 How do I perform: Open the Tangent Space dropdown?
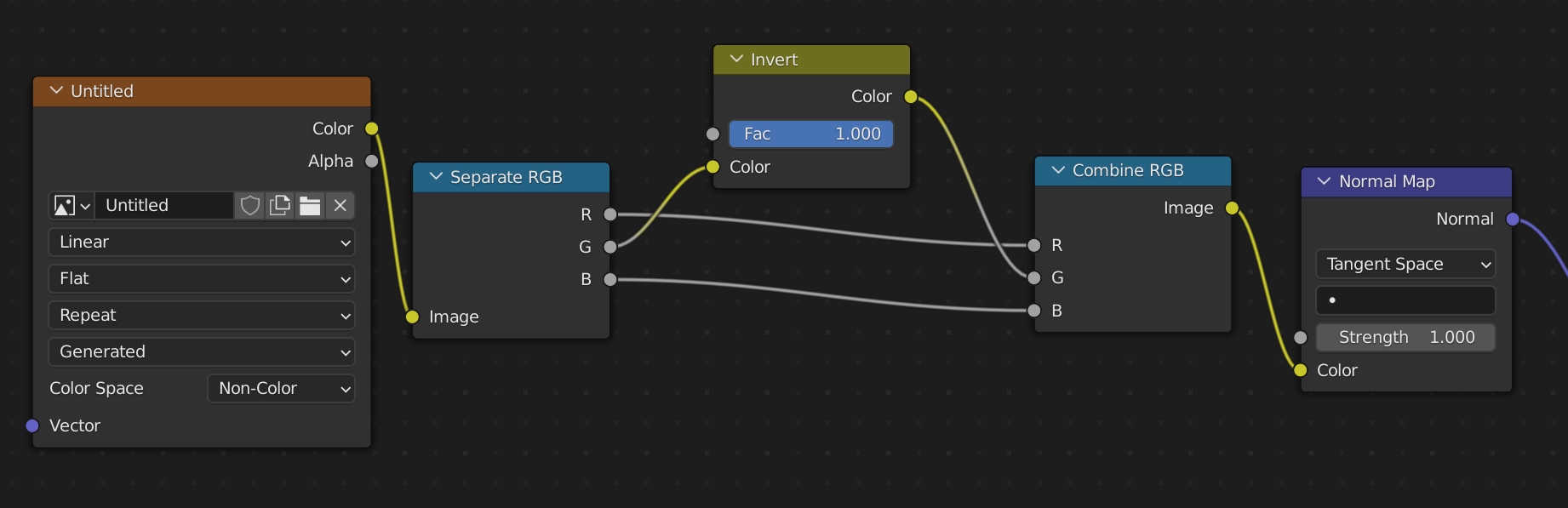tap(1405, 265)
